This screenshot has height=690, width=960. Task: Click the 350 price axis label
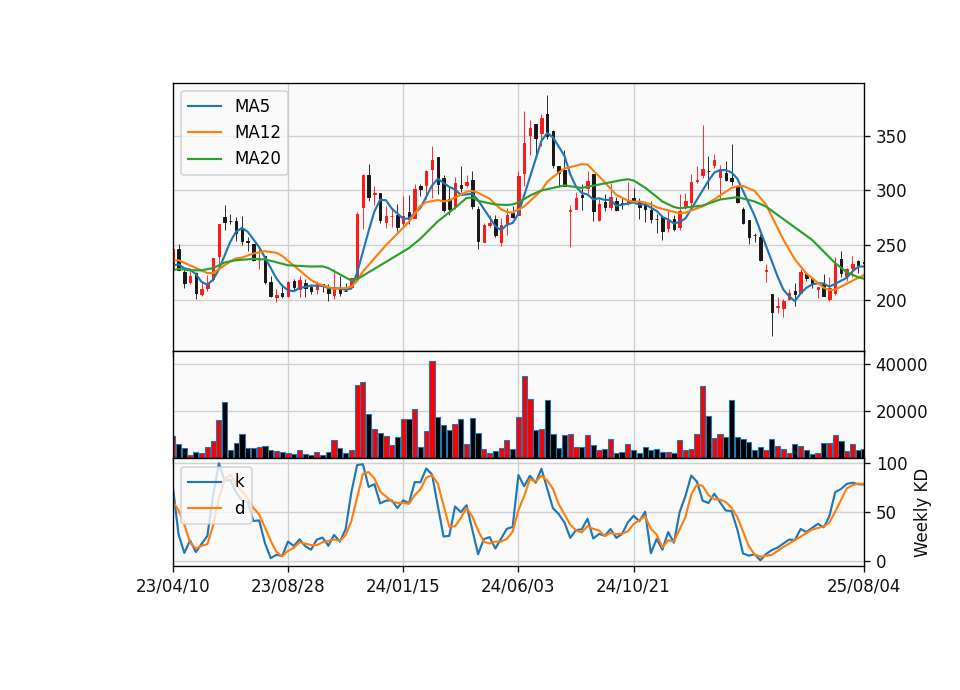point(891,137)
